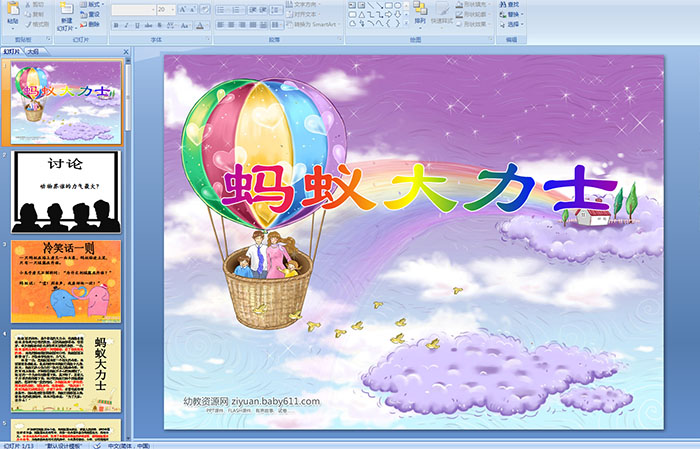Image resolution: width=700 pixels, height=449 pixels.
Task: Click the Format Painter brush icon
Action: pos(28,25)
